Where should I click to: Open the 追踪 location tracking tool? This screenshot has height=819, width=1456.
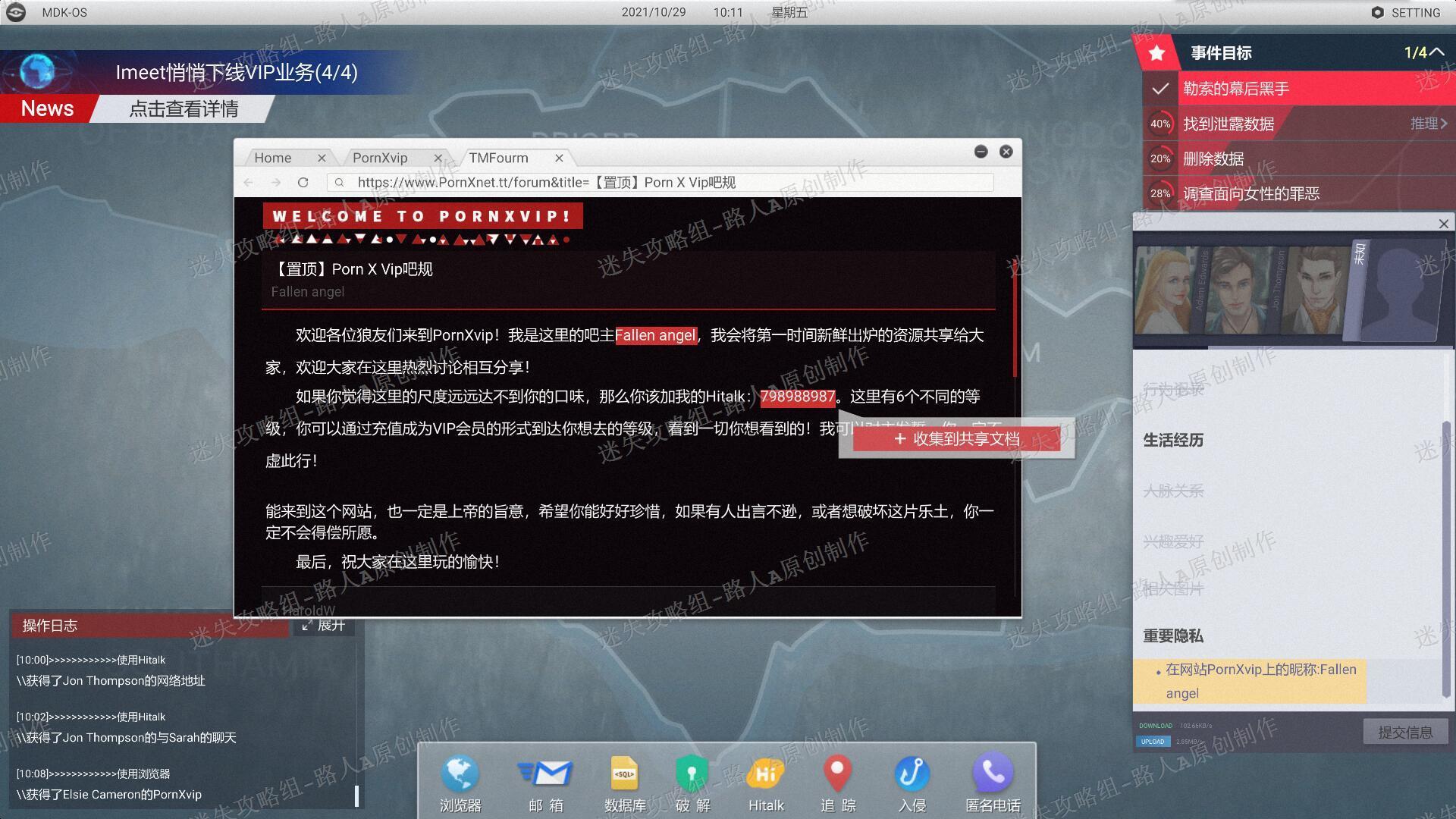click(838, 783)
